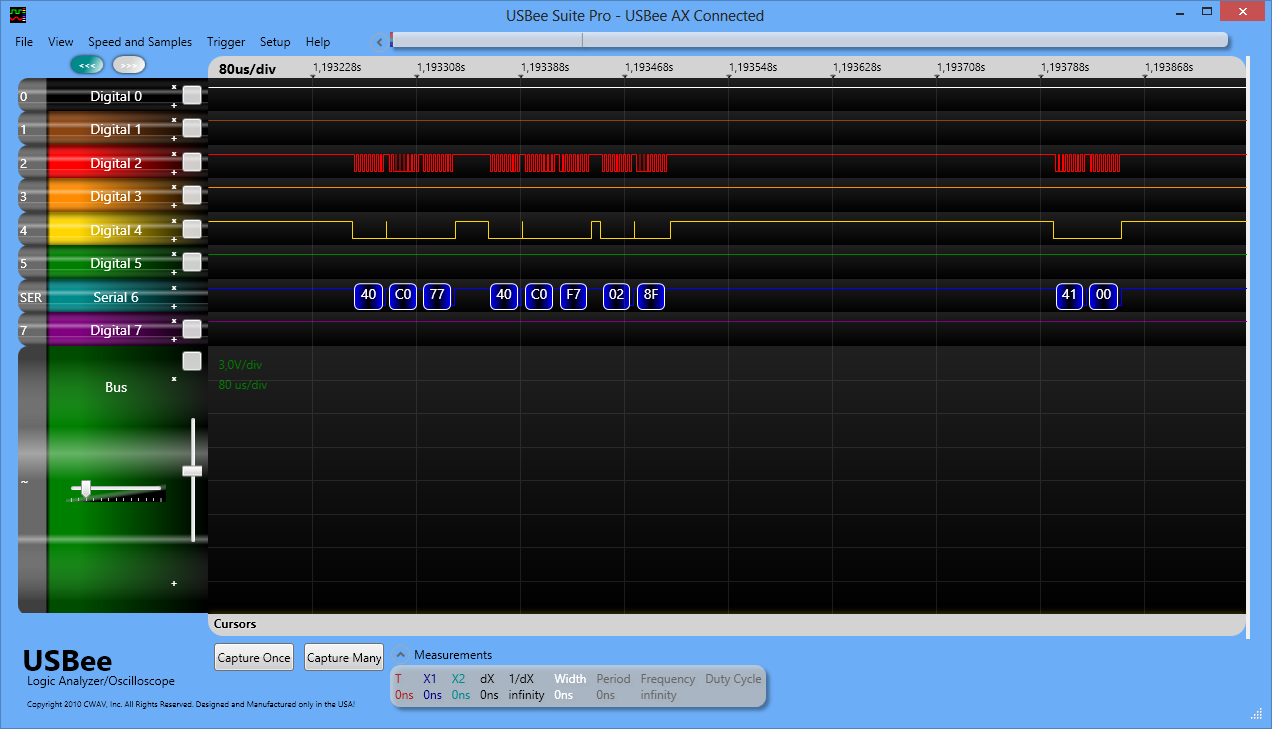This screenshot has width=1272, height=729.
Task: Toggle the trigger box for Digital 3
Action: pos(192,195)
